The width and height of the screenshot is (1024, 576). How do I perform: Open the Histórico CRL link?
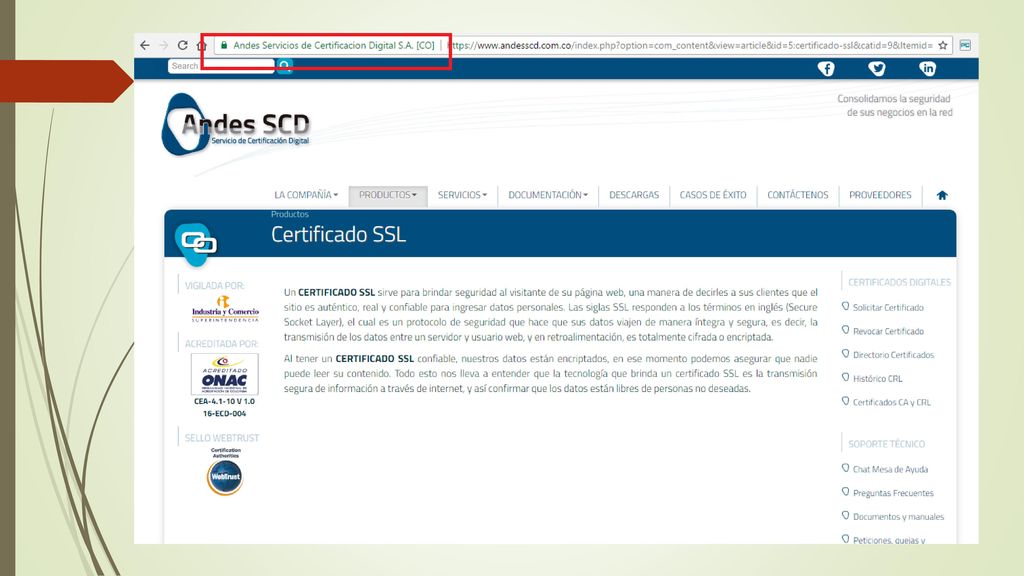(x=878, y=379)
